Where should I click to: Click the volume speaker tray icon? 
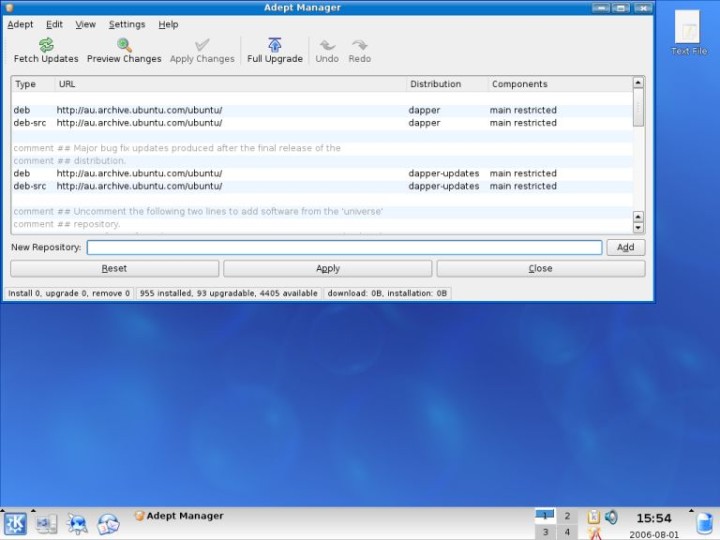[x=611, y=517]
